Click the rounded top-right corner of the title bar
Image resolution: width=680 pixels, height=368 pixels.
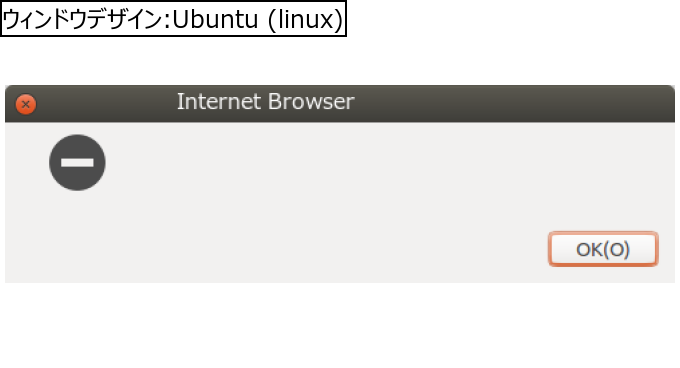pos(671,88)
